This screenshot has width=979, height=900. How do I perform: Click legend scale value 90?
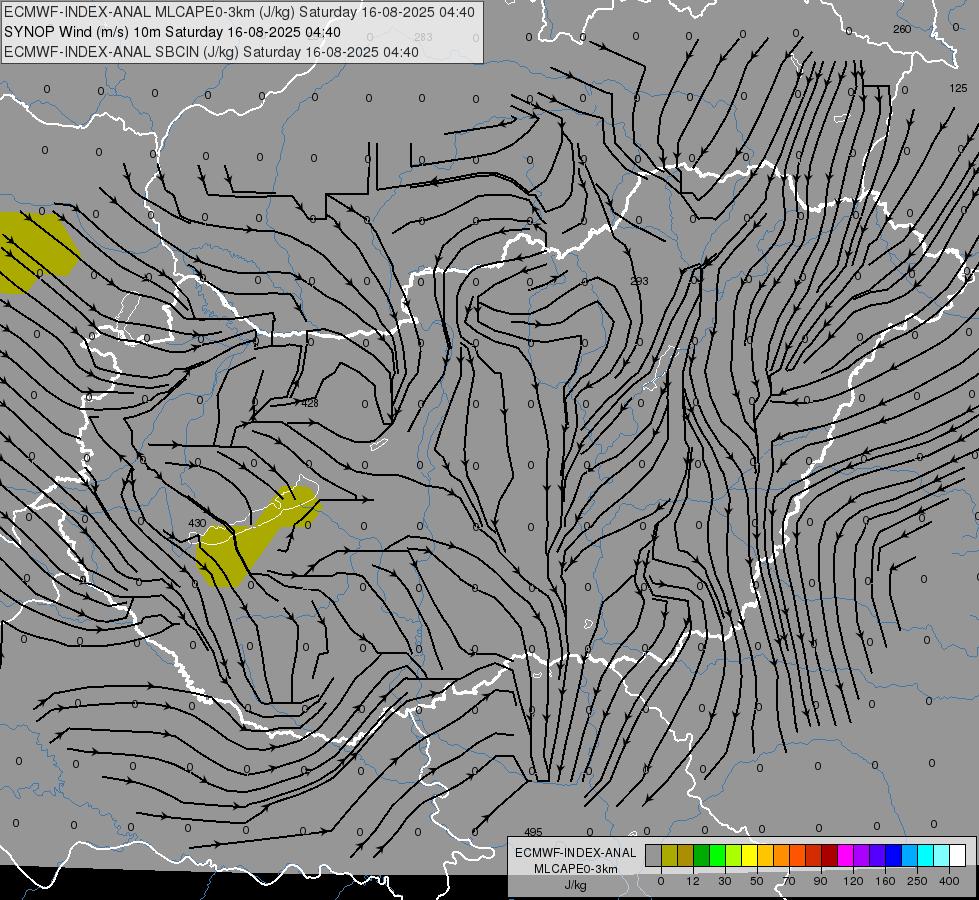pos(820,881)
